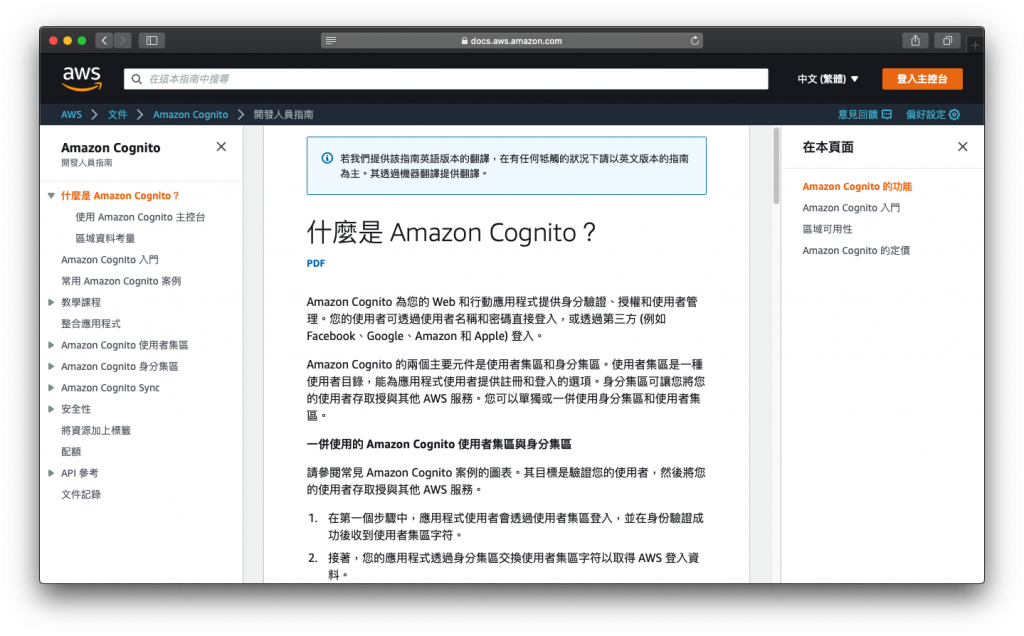
Task: Expand the 教學課程 section
Action: pos(51,302)
